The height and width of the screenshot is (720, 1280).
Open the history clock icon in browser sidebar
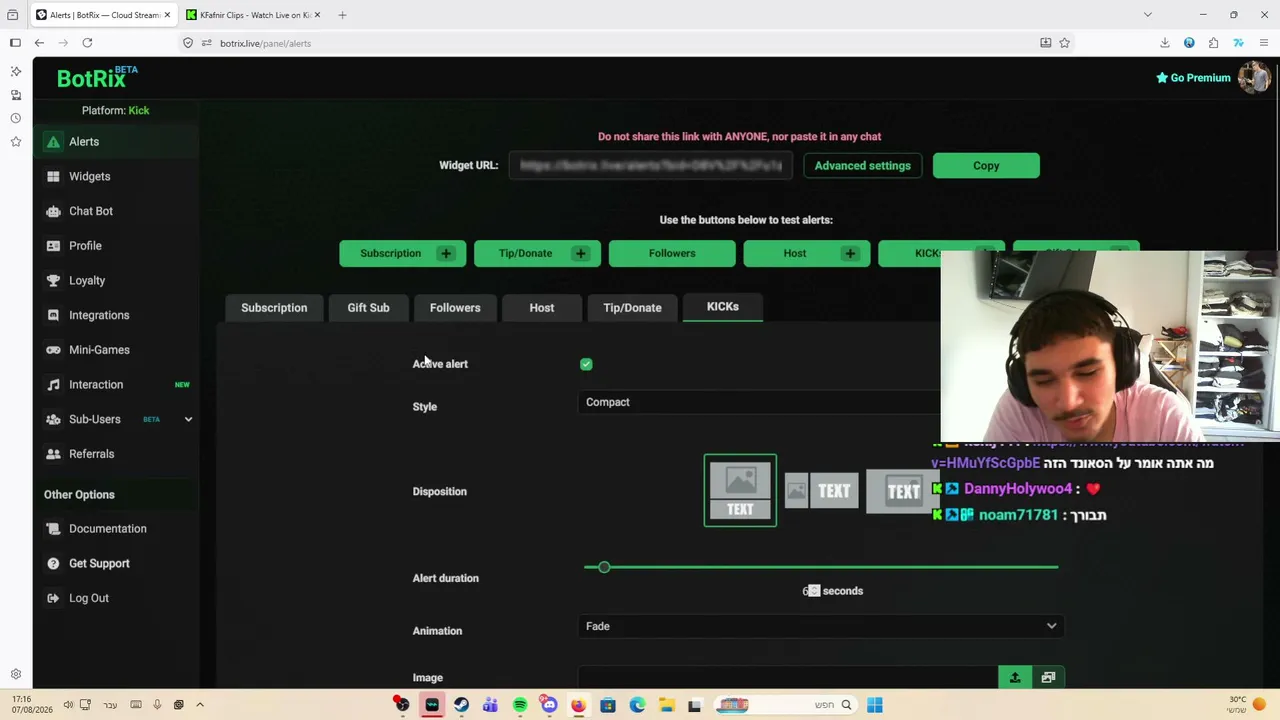click(15, 118)
